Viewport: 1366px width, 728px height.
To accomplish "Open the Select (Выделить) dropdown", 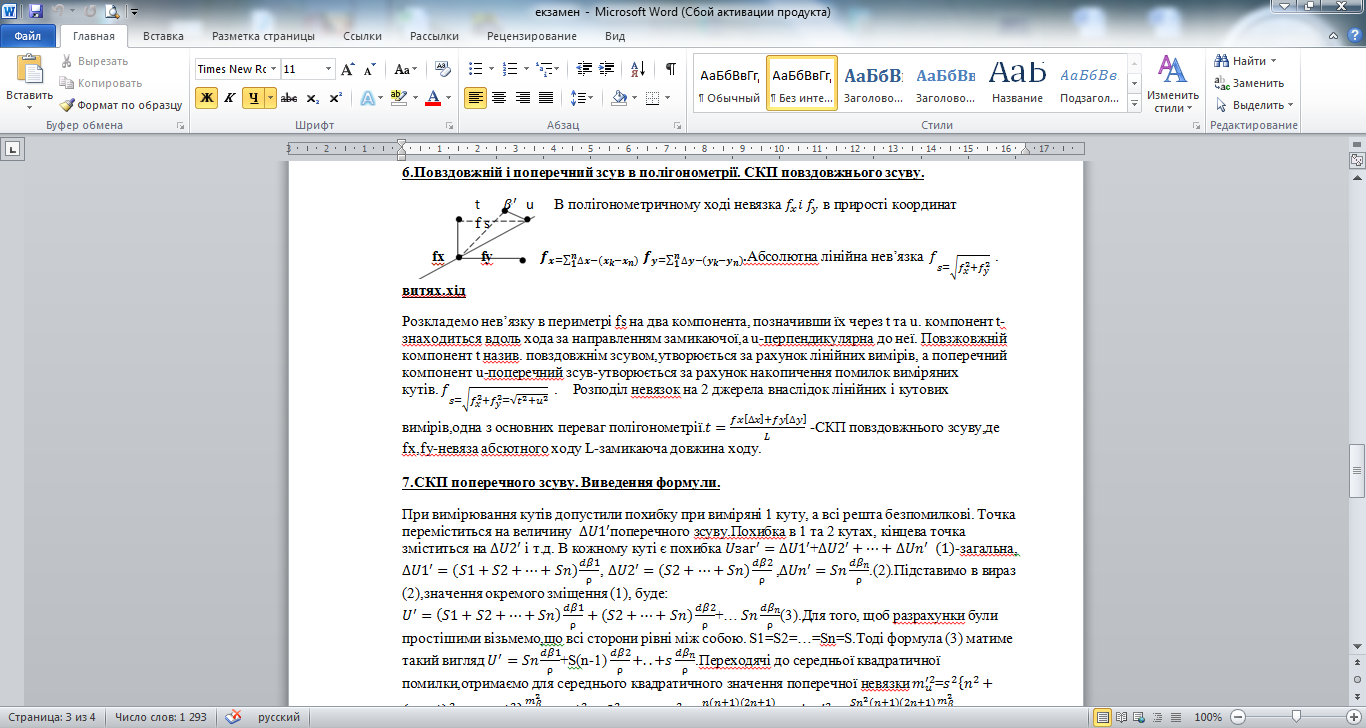I will [1254, 104].
